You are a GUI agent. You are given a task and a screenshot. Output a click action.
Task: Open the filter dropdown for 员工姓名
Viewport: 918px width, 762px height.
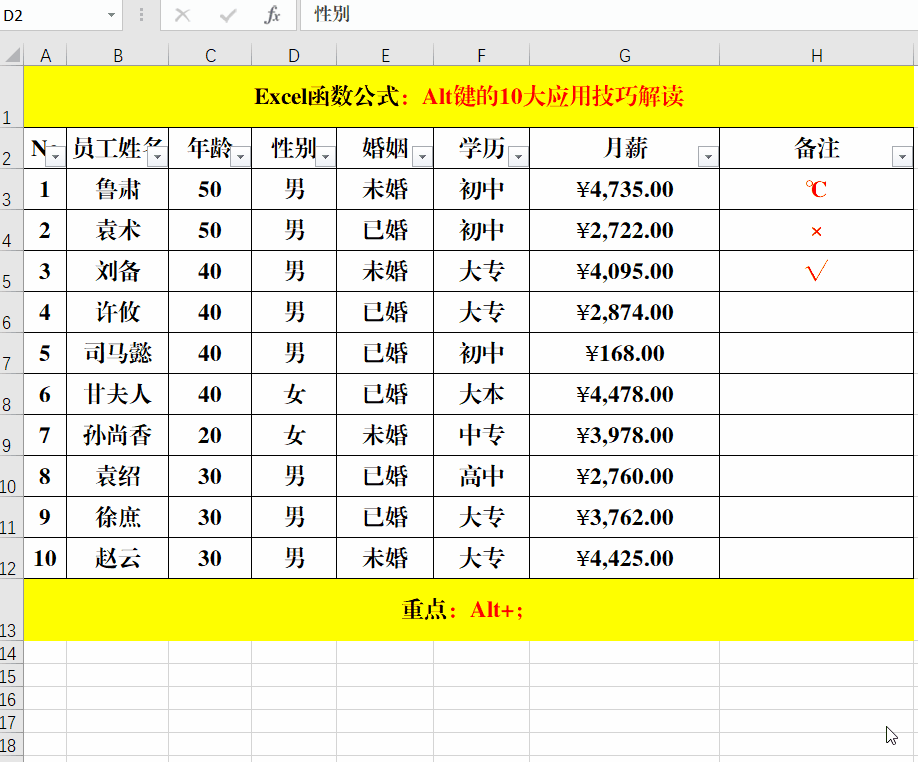click(157, 156)
